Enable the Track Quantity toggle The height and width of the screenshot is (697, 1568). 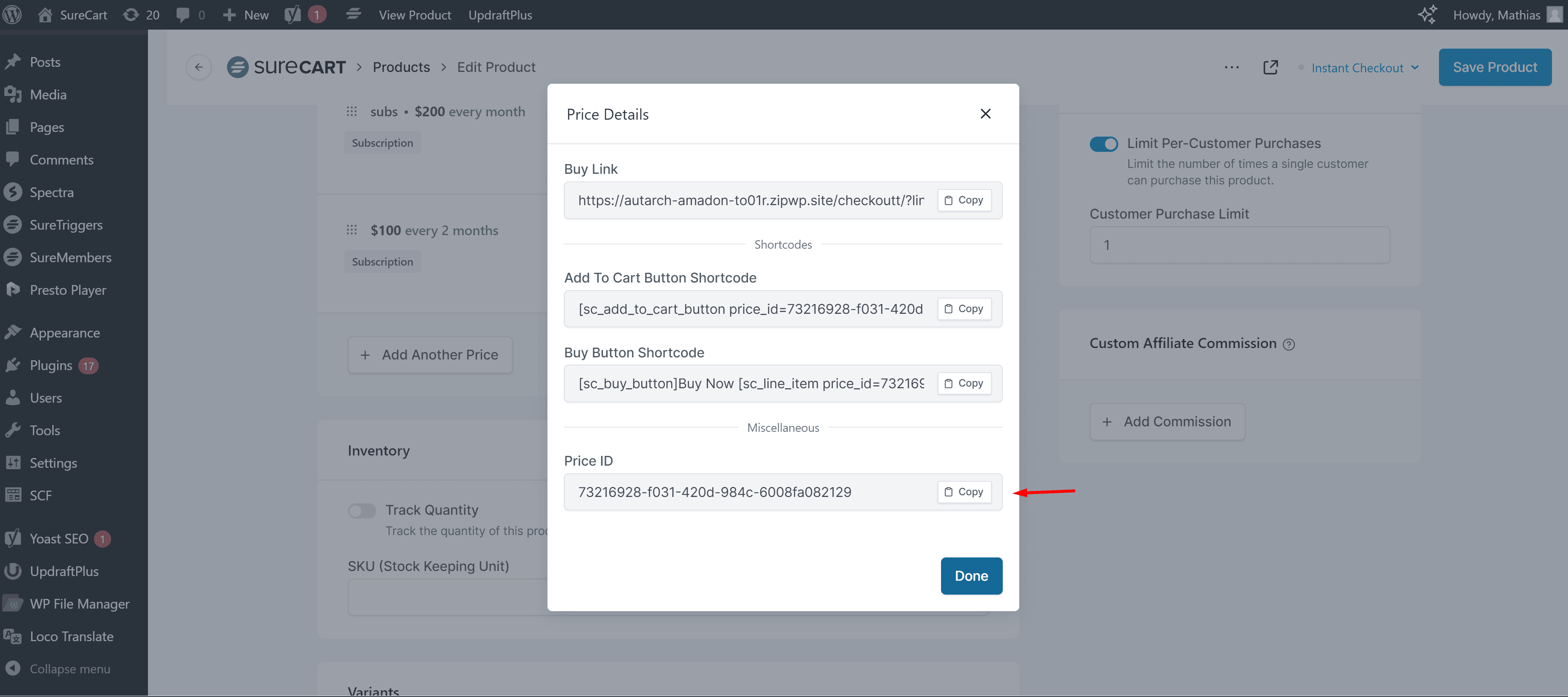pos(361,510)
